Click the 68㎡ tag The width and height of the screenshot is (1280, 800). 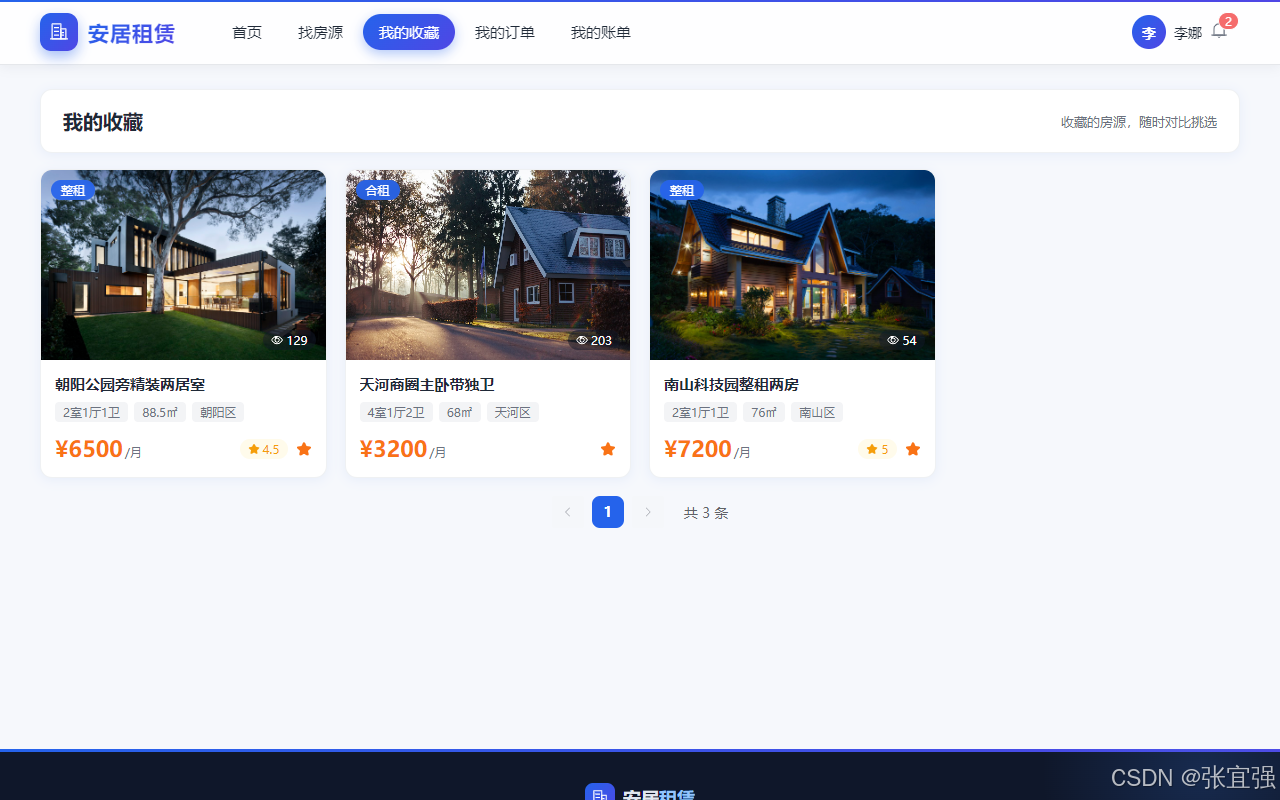pyautogui.click(x=460, y=412)
